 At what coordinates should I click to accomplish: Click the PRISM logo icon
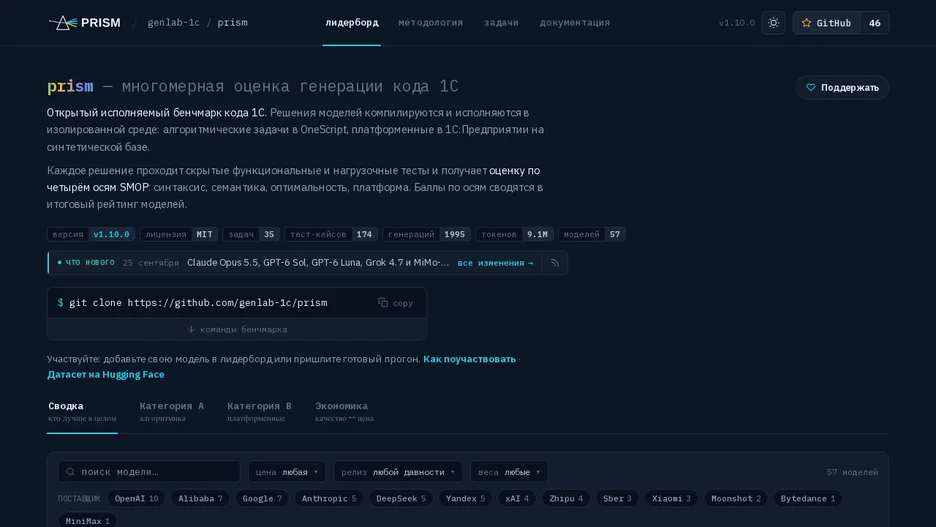63,23
